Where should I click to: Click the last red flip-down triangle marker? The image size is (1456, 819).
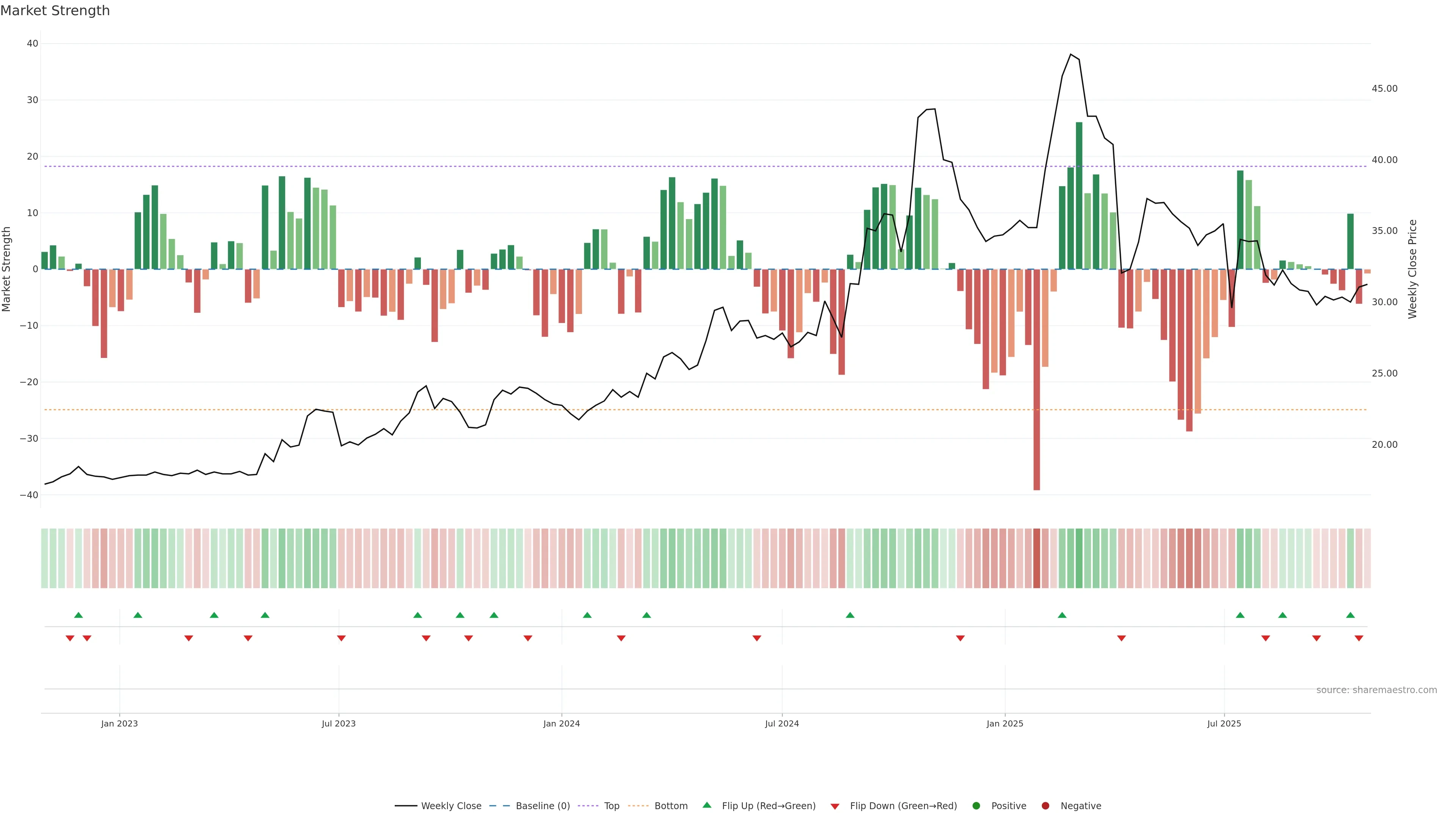click(1359, 638)
